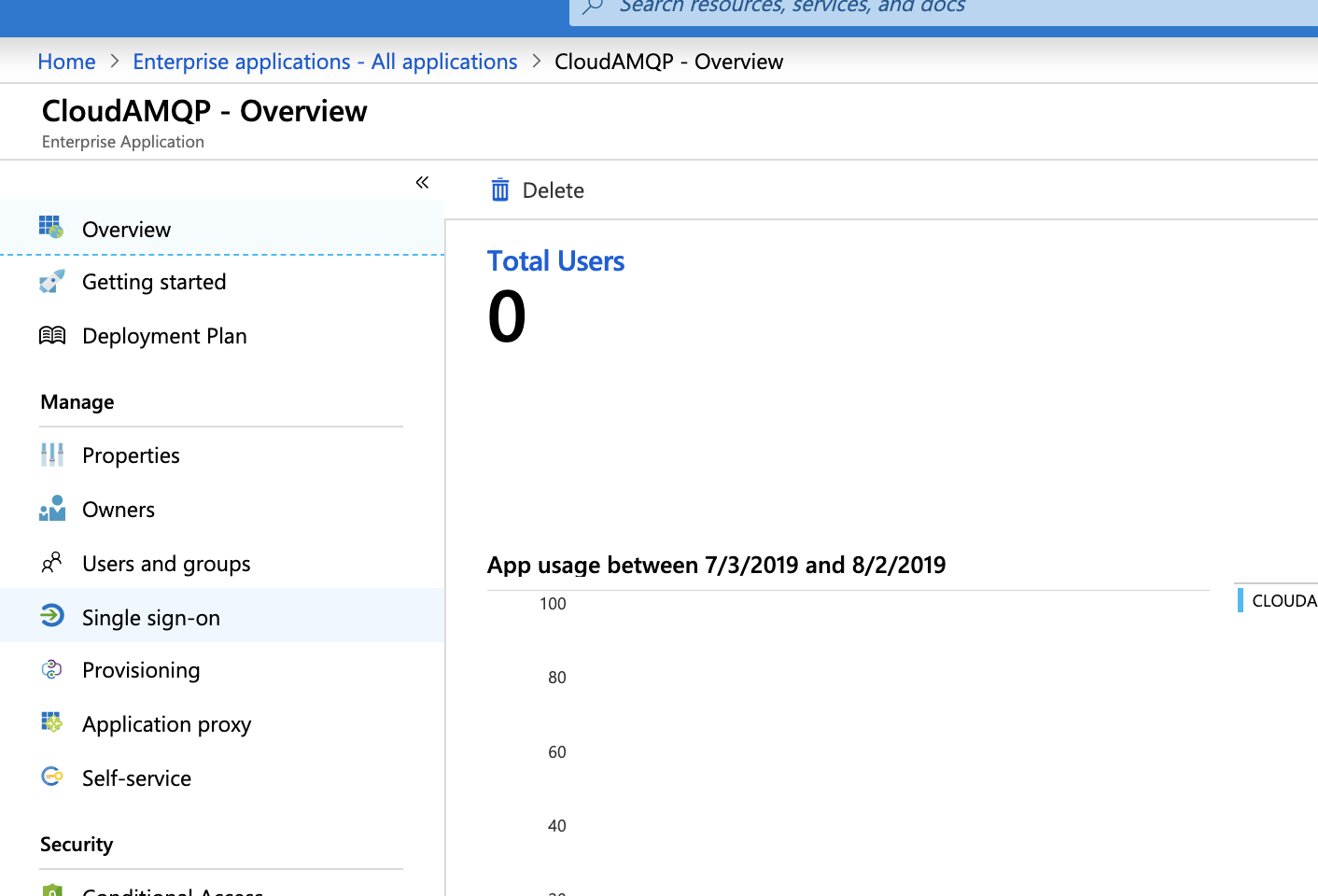The height and width of the screenshot is (896, 1318).
Task: Click the CLOUDA legend blue color swatch
Action: [x=1241, y=600]
